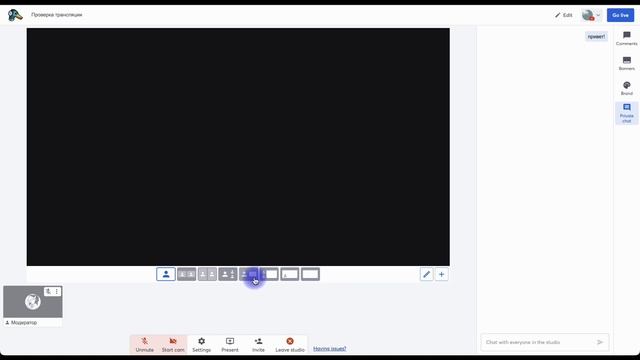Viewport: 640px width, 360px height.
Task: Select the screen with corner person layout
Action: [x=290, y=274]
